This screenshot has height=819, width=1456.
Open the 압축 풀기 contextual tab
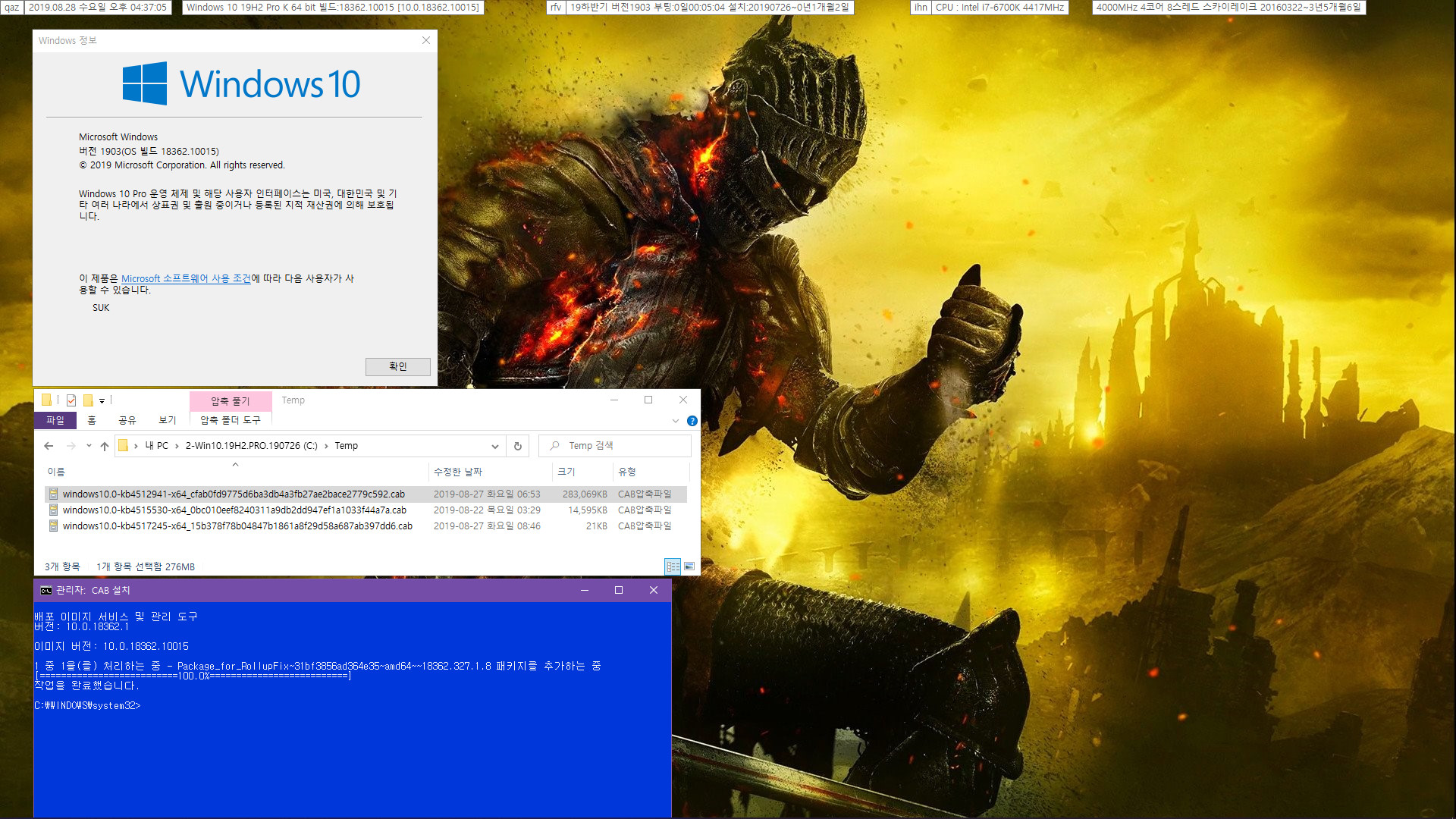(x=231, y=401)
